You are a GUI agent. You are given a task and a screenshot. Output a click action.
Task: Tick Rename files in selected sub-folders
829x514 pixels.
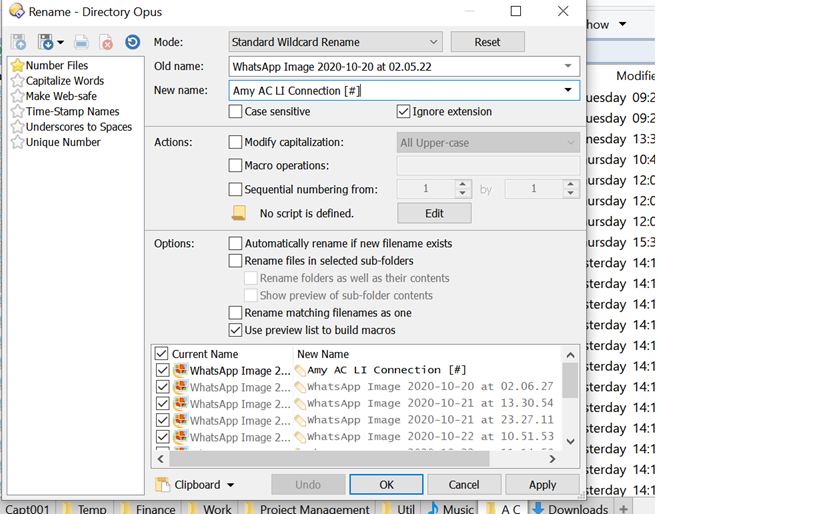pyautogui.click(x=235, y=261)
